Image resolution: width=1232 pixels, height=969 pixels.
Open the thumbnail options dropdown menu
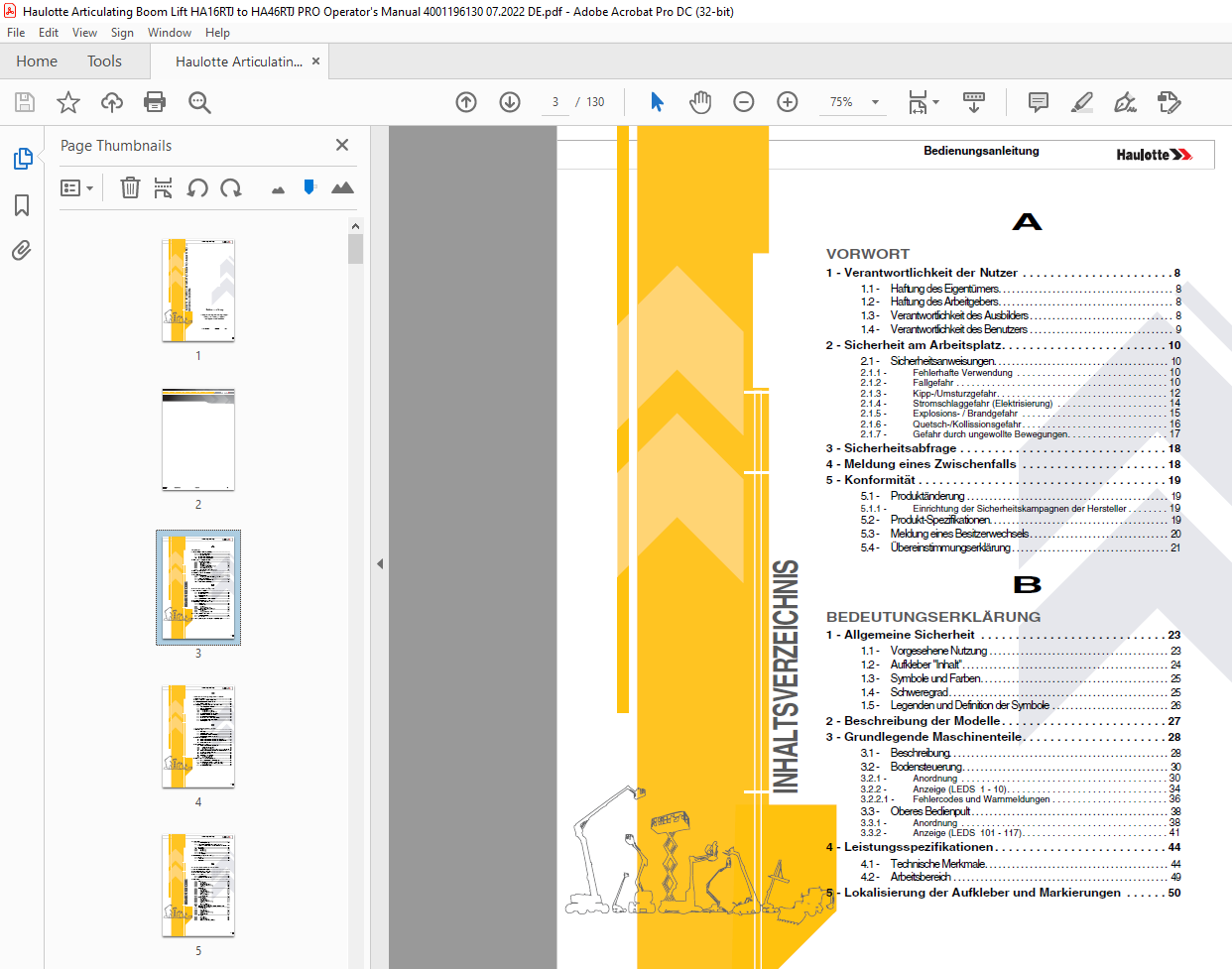[76, 187]
